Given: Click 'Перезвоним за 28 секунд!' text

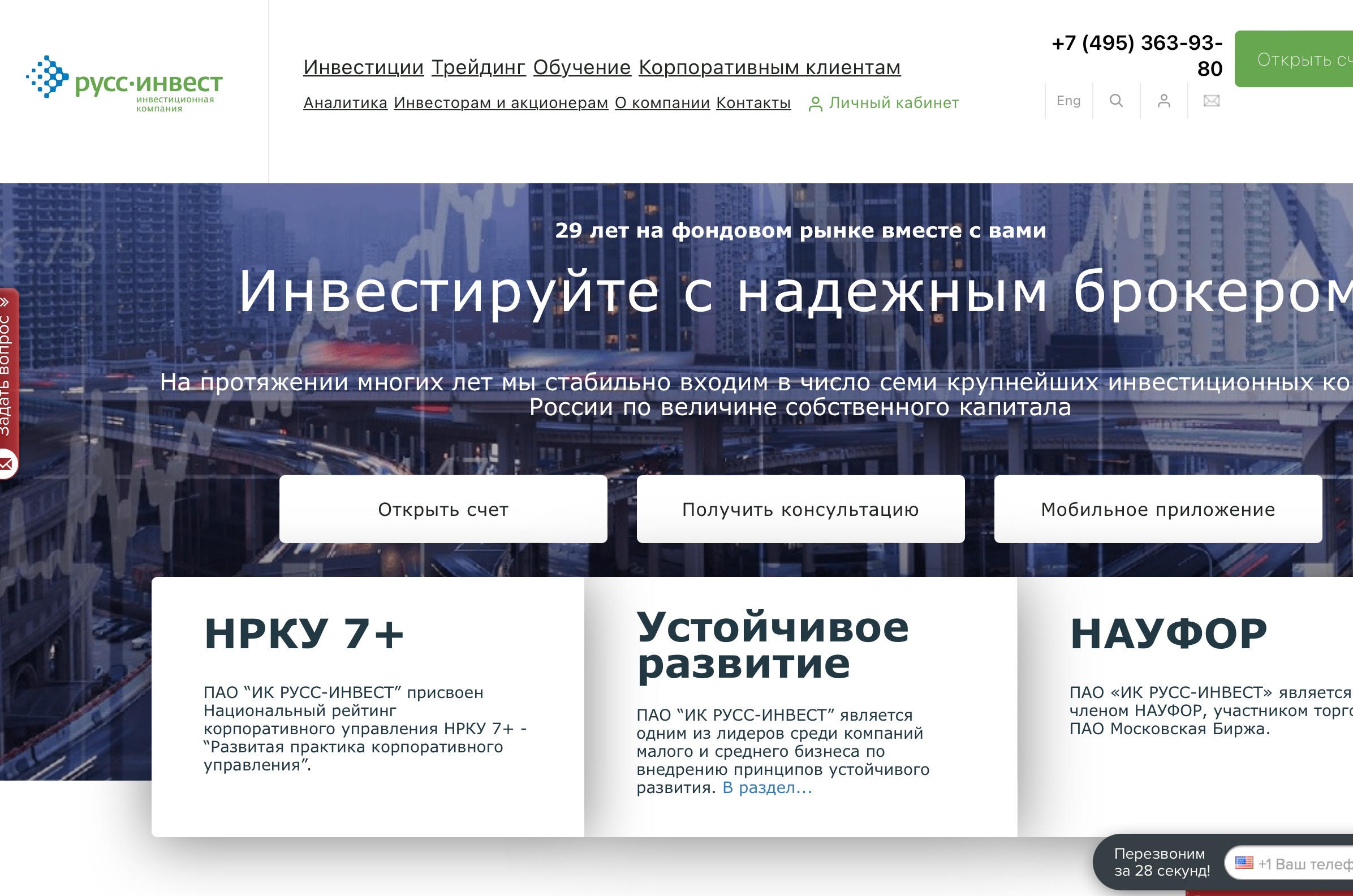Looking at the screenshot, I should coord(1162,861).
